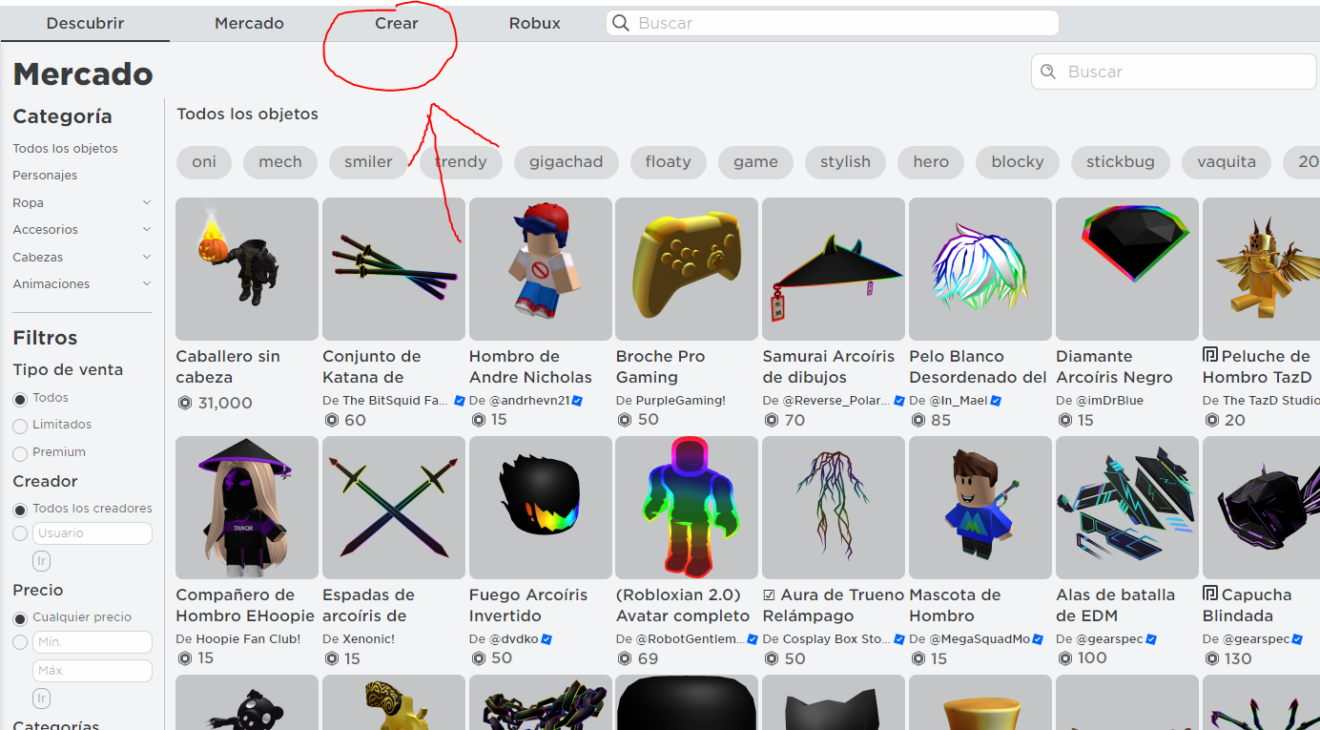The image size is (1320, 730).
Task: Select the stylish tag
Action: point(845,162)
